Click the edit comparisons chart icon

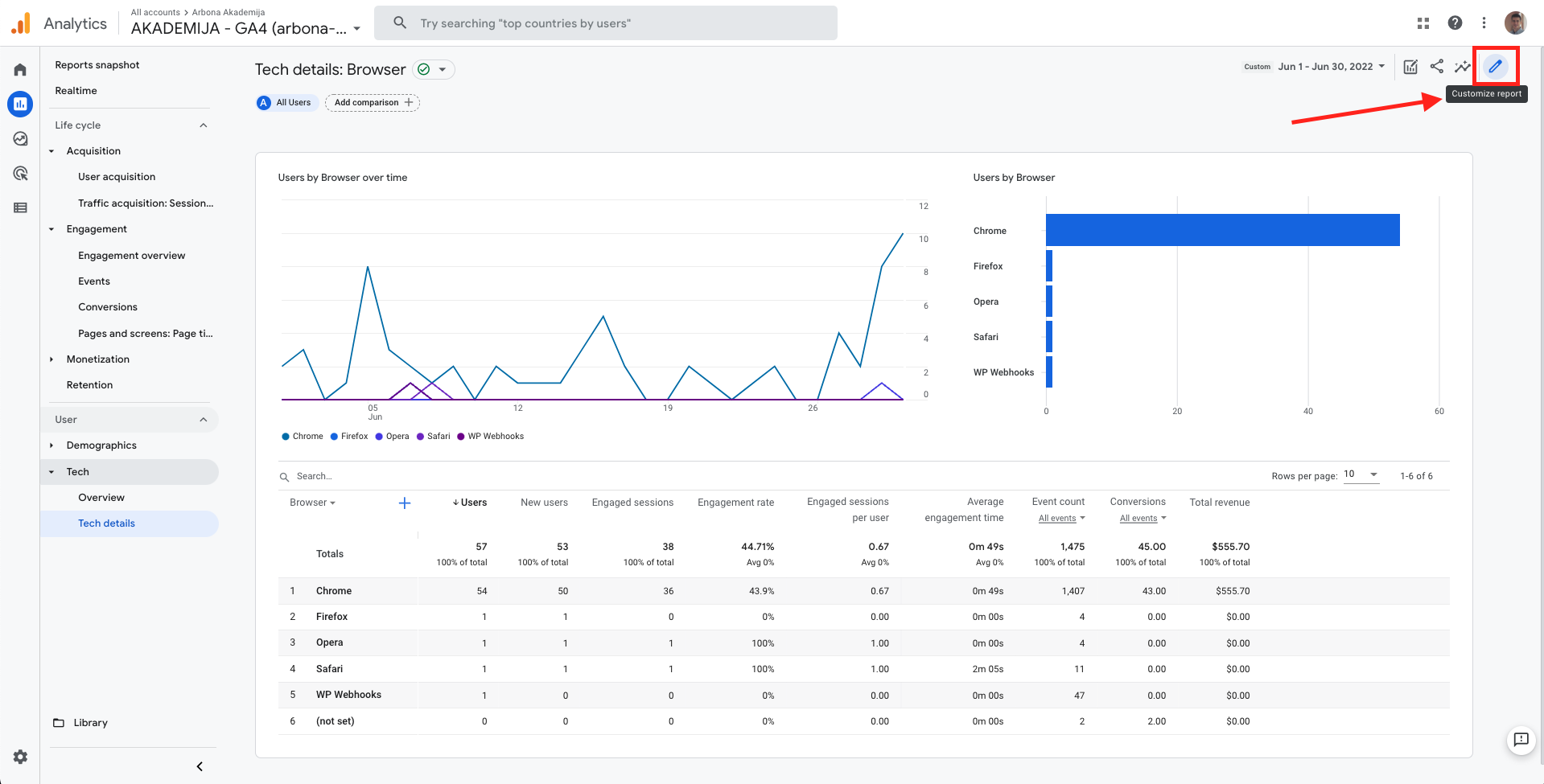(x=1410, y=67)
